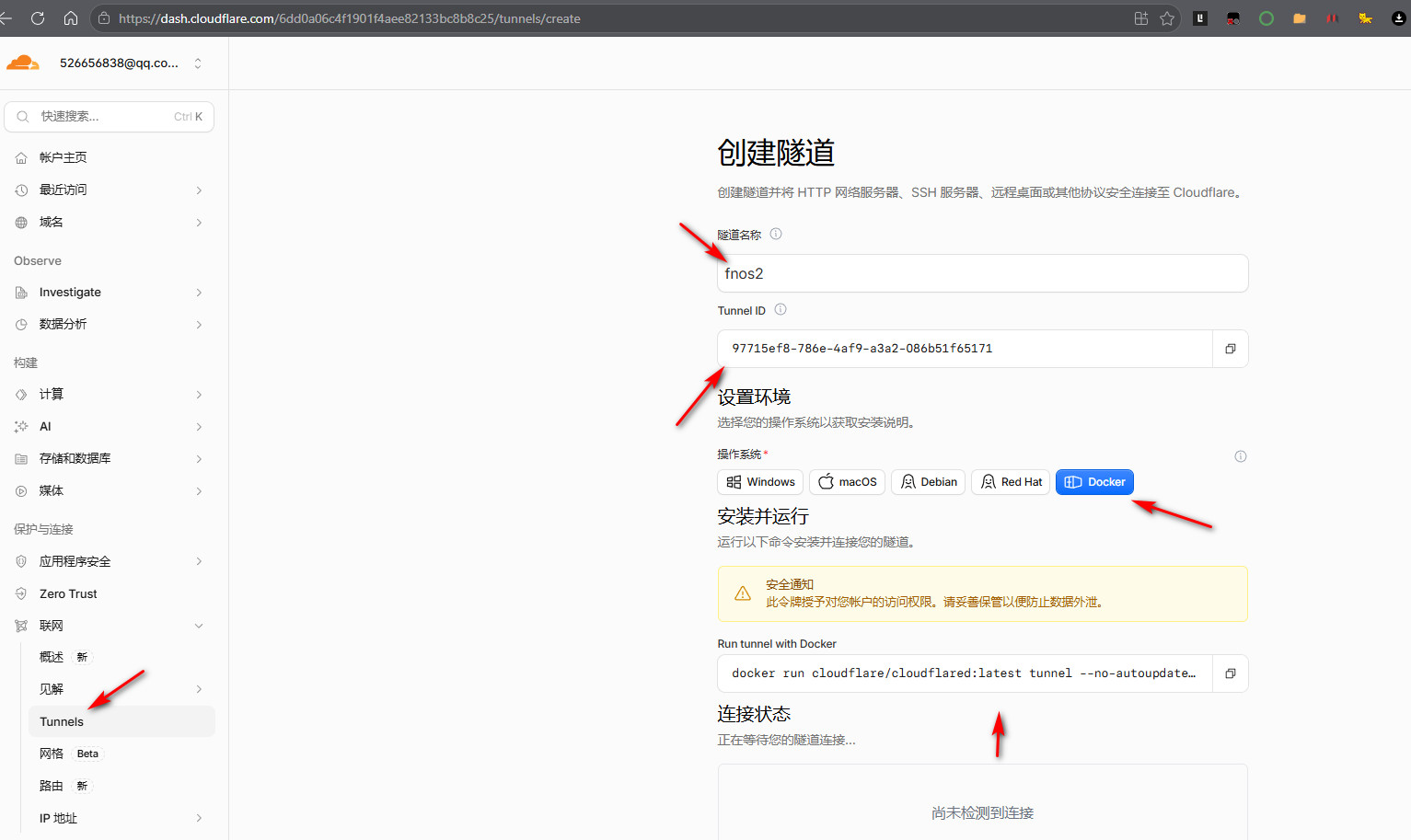This screenshot has width=1411, height=840.
Task: Click the 数据分析 chart icon
Action: point(21,325)
